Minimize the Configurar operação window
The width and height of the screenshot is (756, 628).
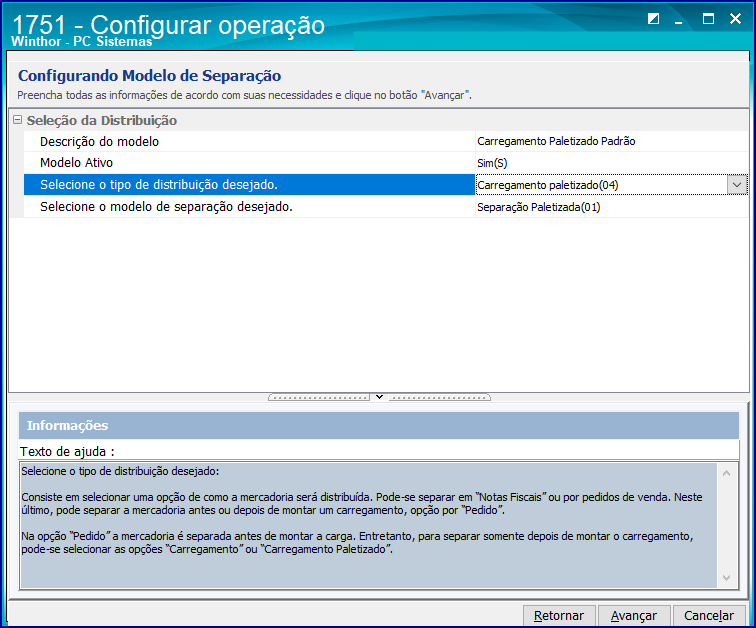tap(678, 20)
